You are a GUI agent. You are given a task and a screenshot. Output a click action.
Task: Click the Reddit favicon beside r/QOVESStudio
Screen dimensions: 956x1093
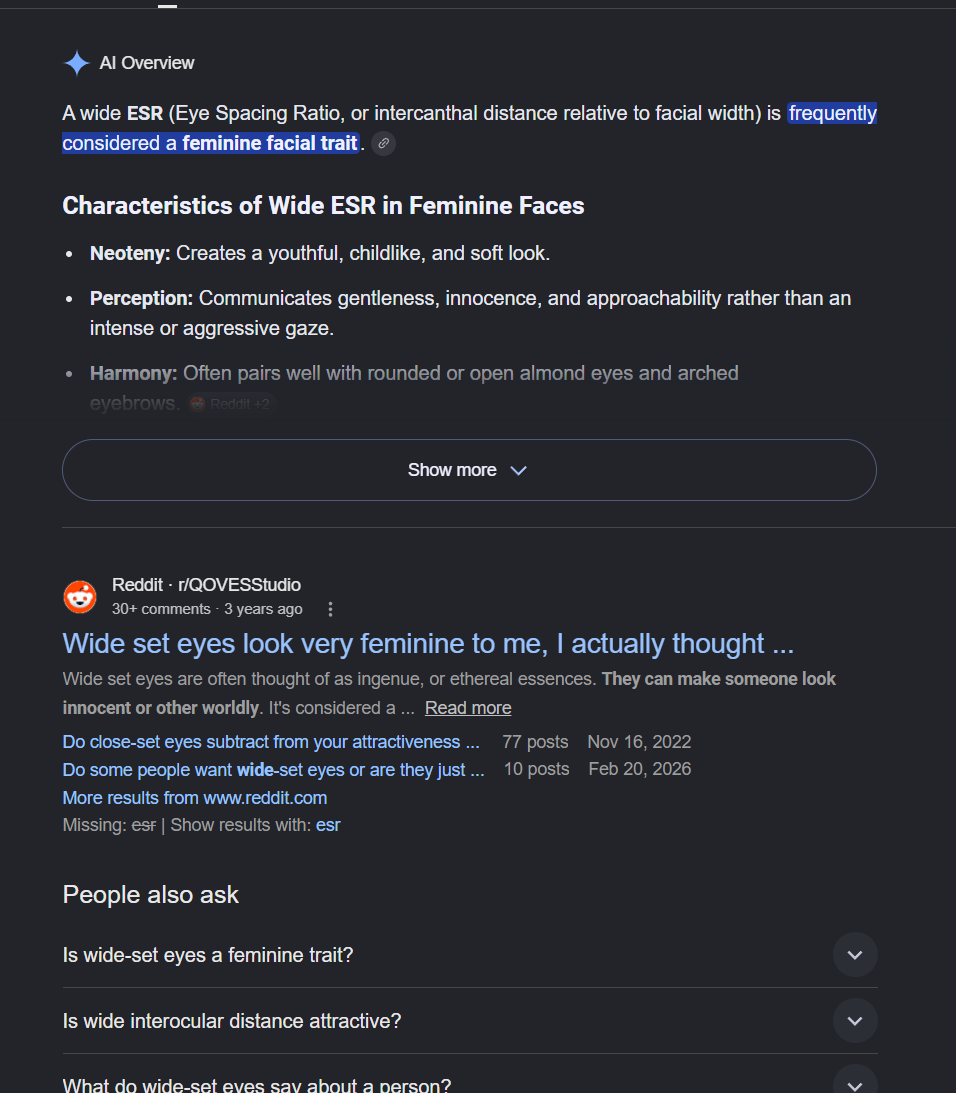click(x=80, y=597)
